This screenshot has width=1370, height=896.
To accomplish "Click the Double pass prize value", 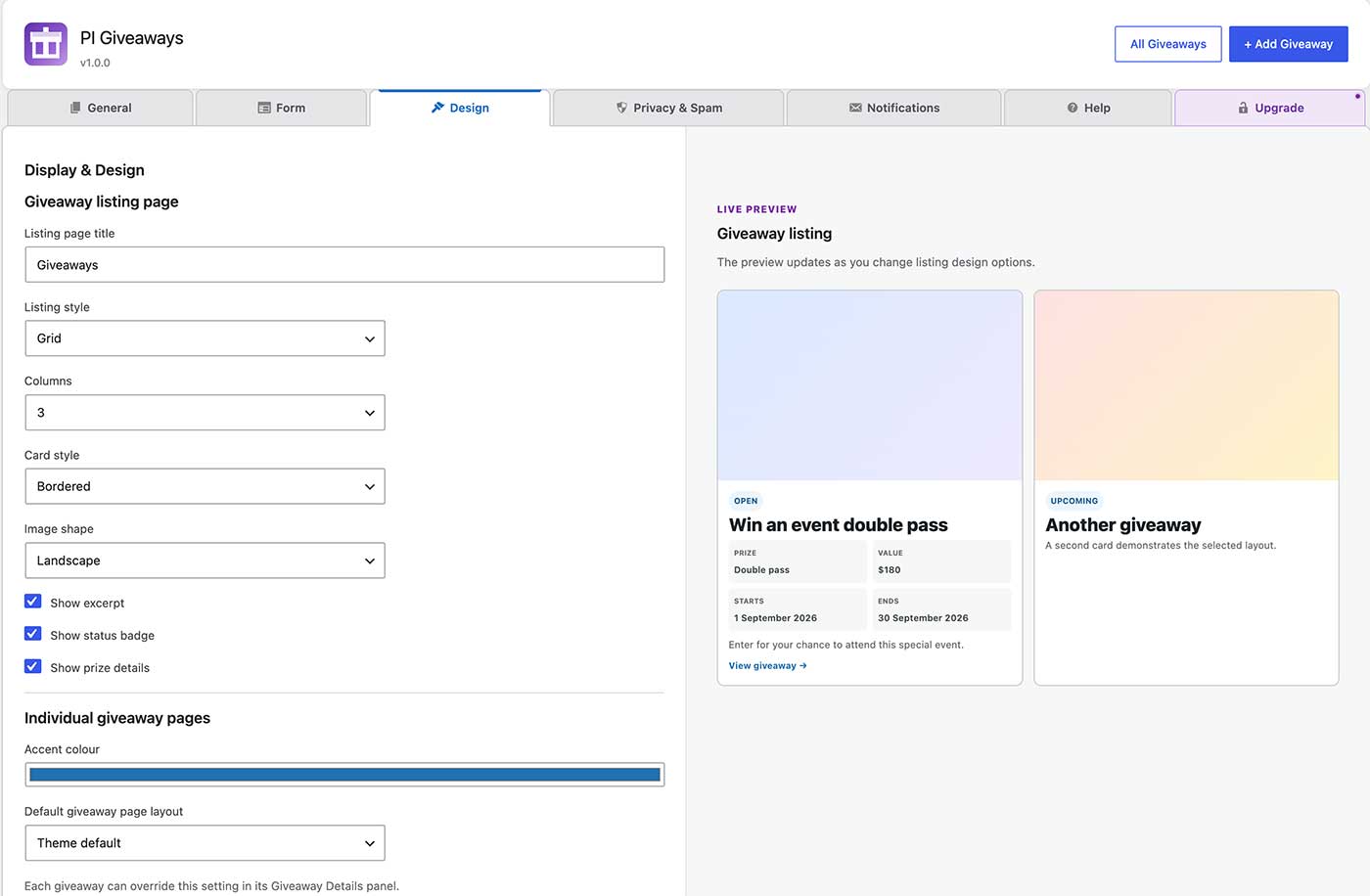I will click(x=761, y=570).
